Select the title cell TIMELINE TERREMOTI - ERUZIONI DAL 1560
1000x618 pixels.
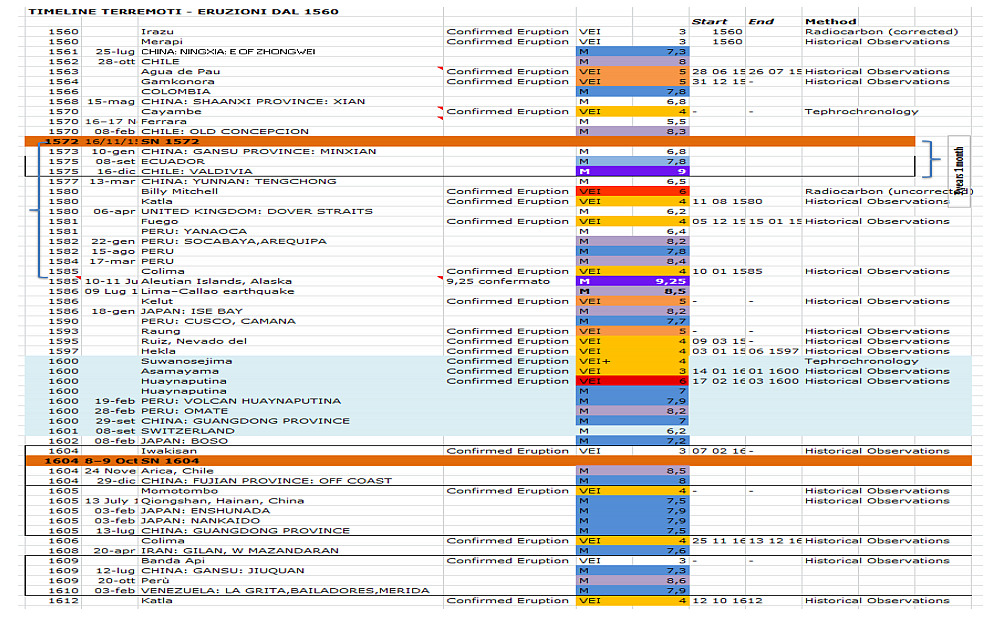(x=184, y=11)
